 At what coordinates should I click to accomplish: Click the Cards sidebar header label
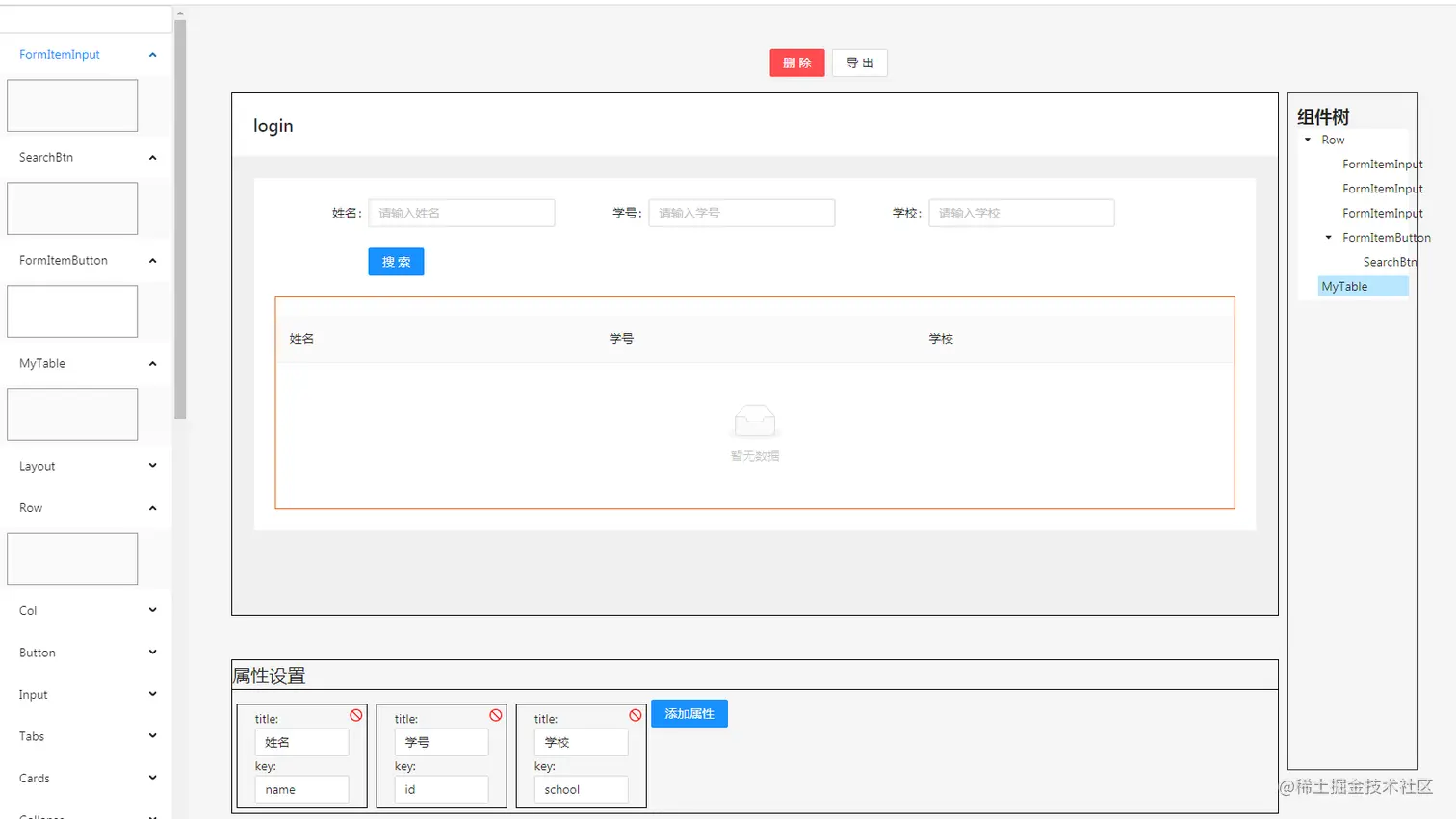[x=35, y=778]
